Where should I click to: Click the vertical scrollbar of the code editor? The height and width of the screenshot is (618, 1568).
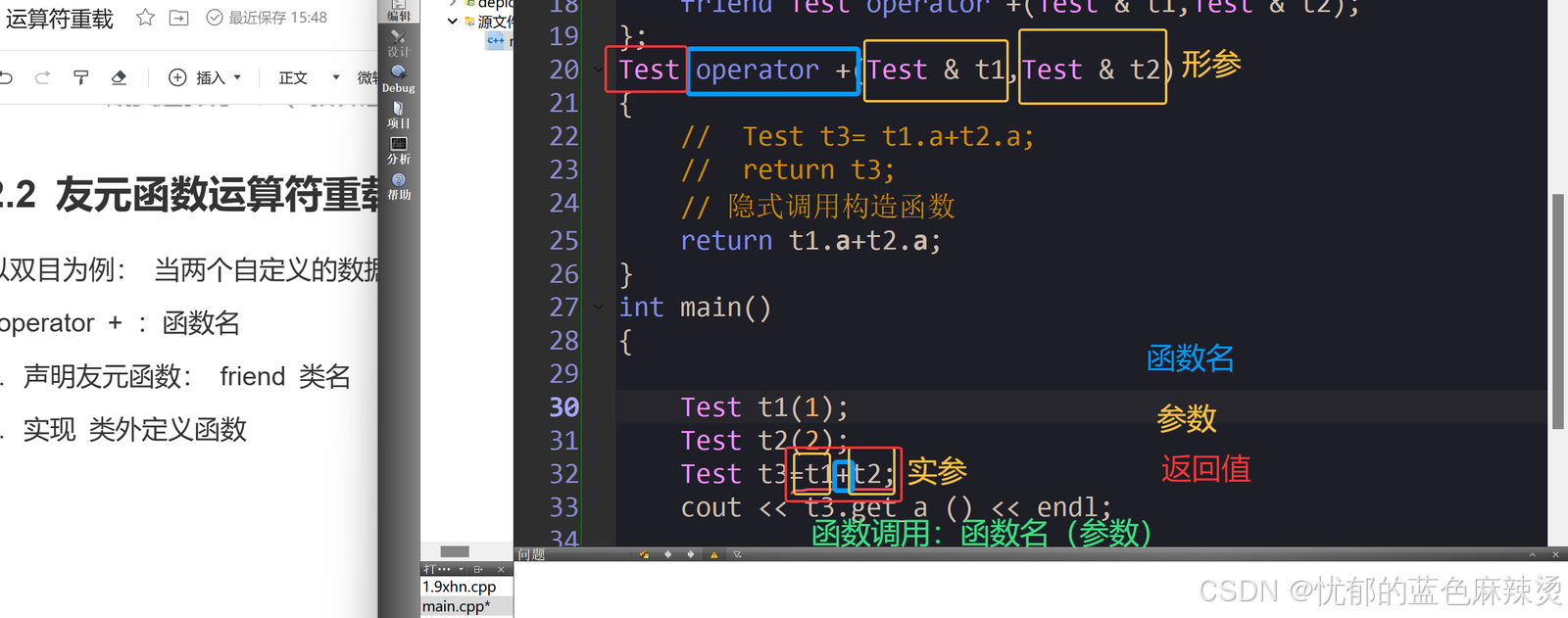tap(1557, 311)
